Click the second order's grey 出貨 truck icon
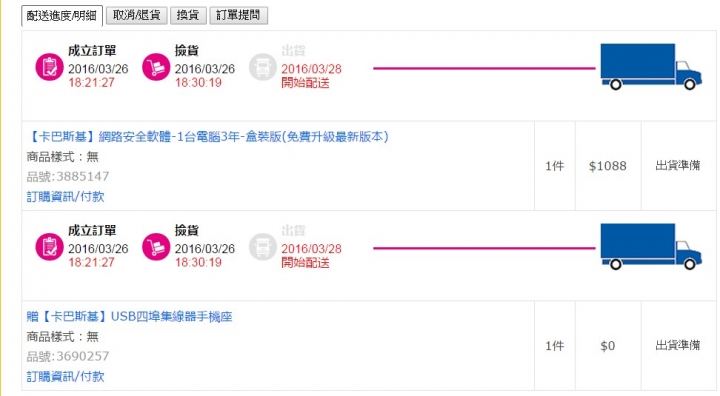This screenshot has height=396, width=720. 262,247
